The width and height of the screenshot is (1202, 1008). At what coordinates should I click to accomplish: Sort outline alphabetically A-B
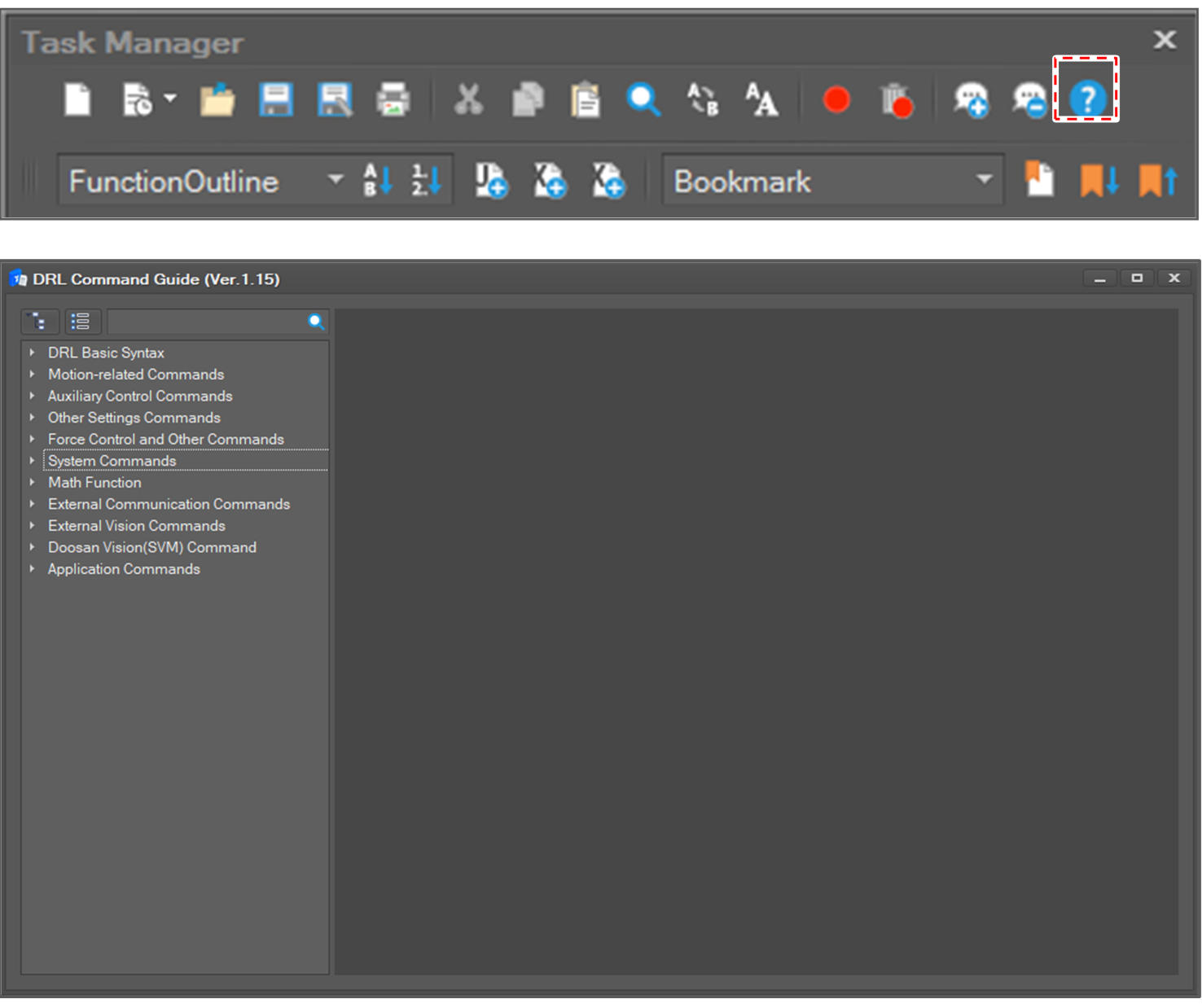(378, 180)
